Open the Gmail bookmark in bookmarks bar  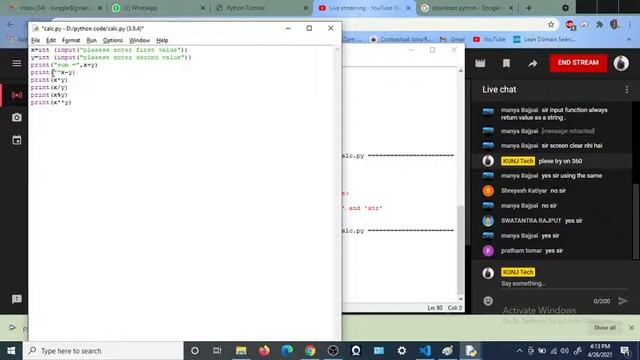(452, 39)
